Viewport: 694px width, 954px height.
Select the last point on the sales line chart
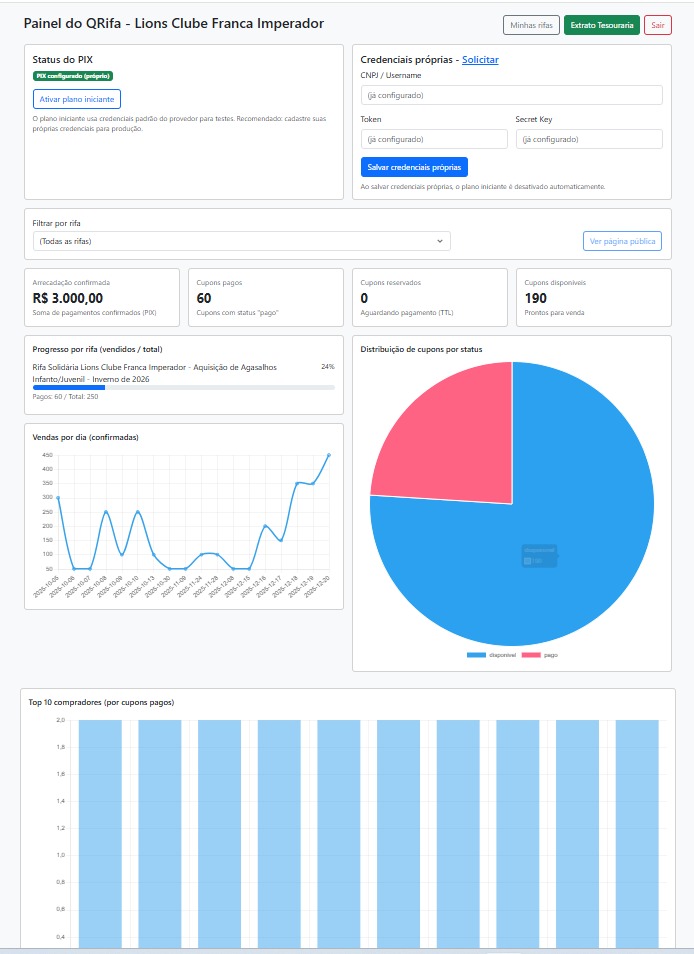click(x=329, y=455)
